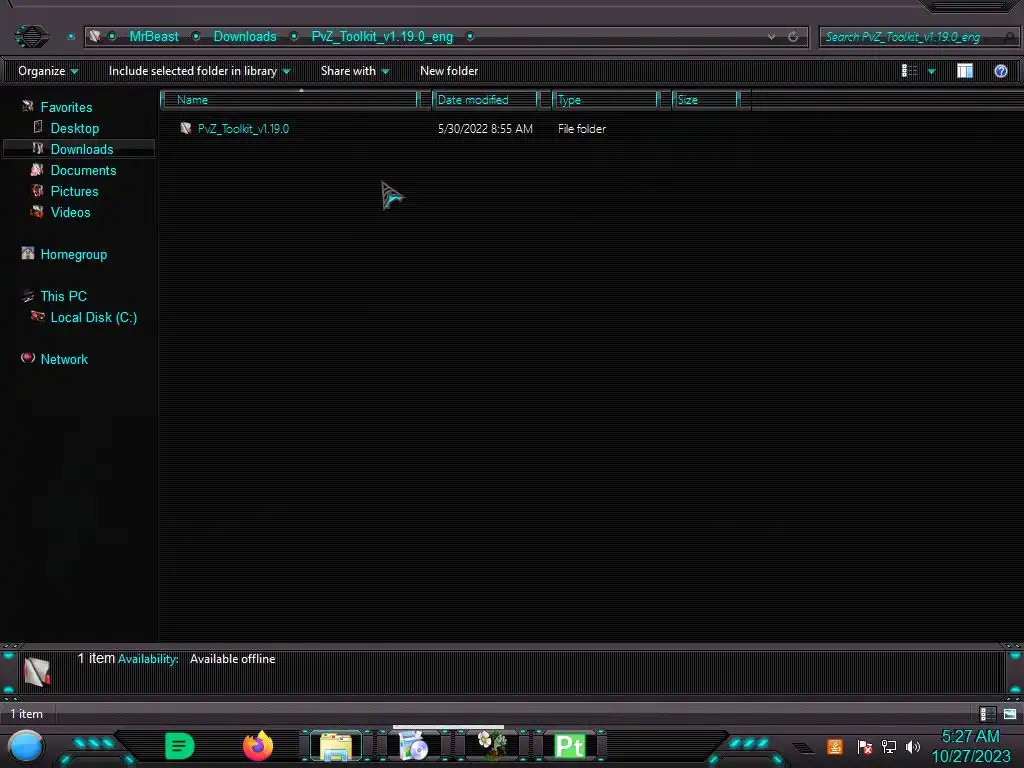Select Homegroup in the navigation pane
This screenshot has width=1024, height=768.
73,254
